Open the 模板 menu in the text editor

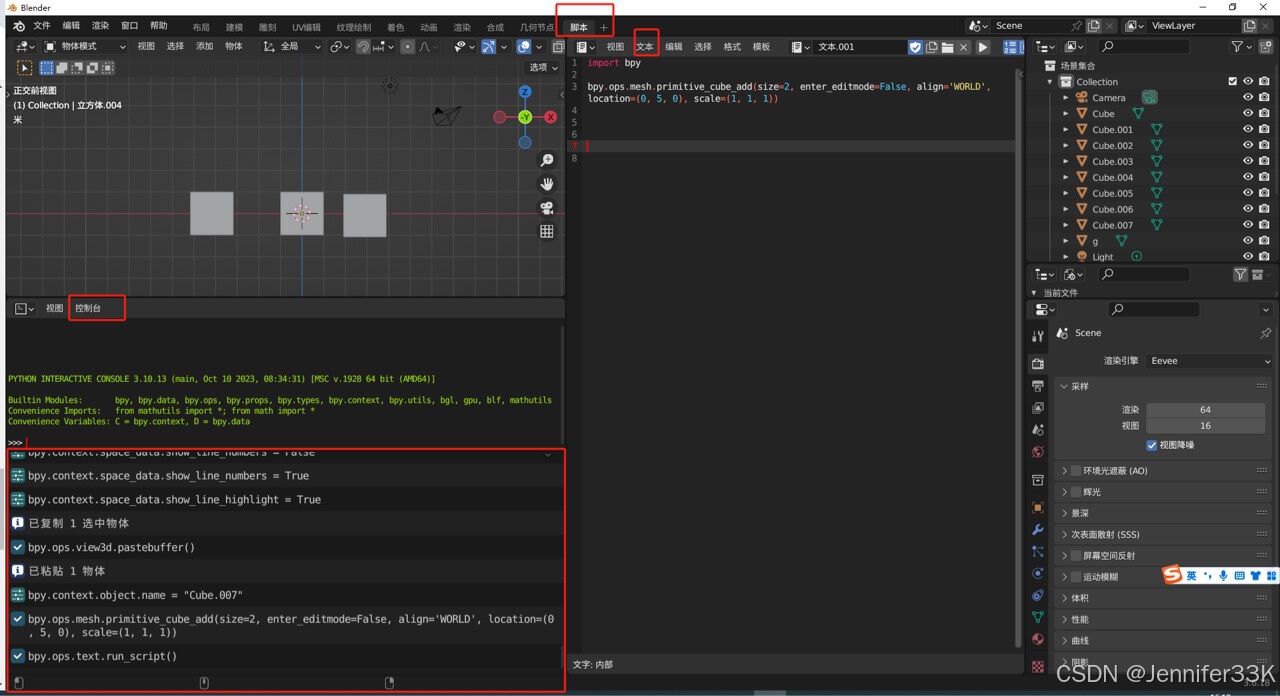pos(761,47)
